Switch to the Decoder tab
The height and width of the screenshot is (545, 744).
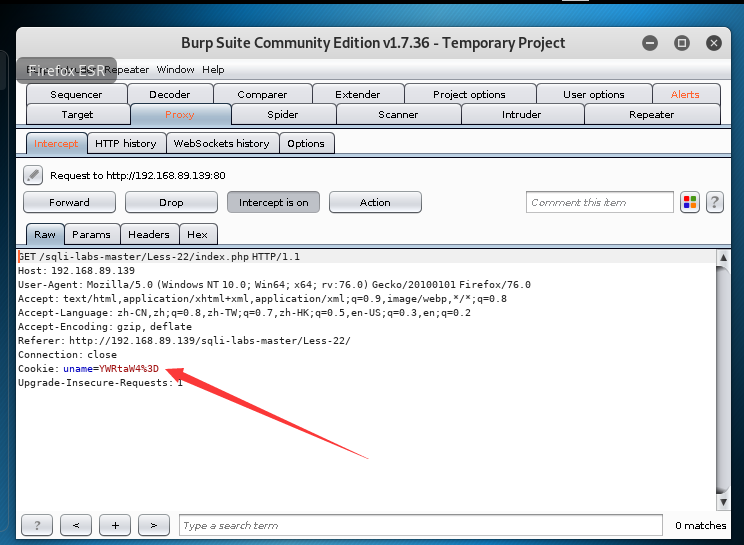pyautogui.click(x=170, y=94)
